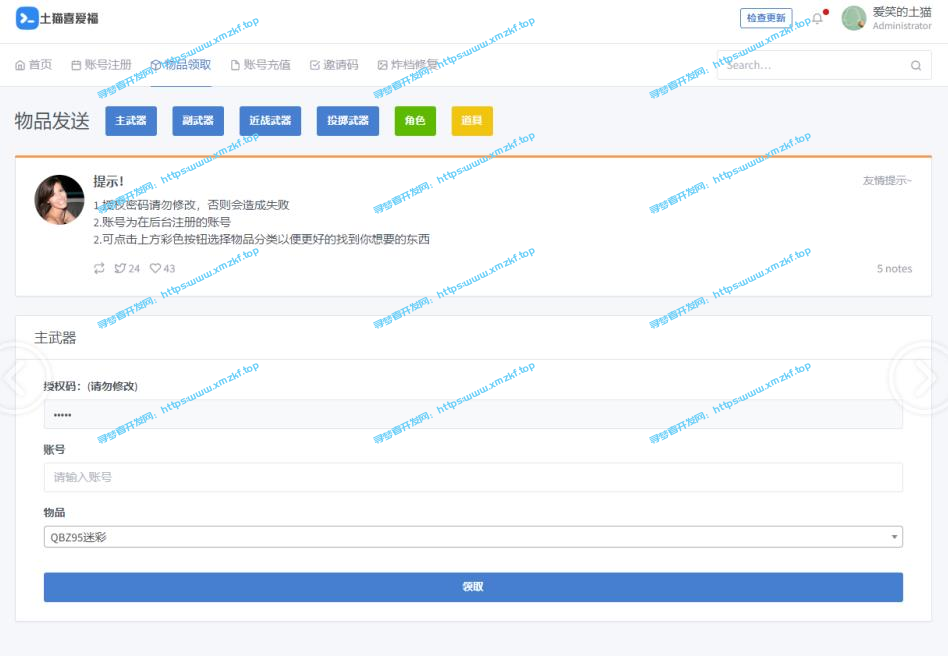Click the blue 领取 submit button
This screenshot has width=948, height=656.
tap(473, 587)
